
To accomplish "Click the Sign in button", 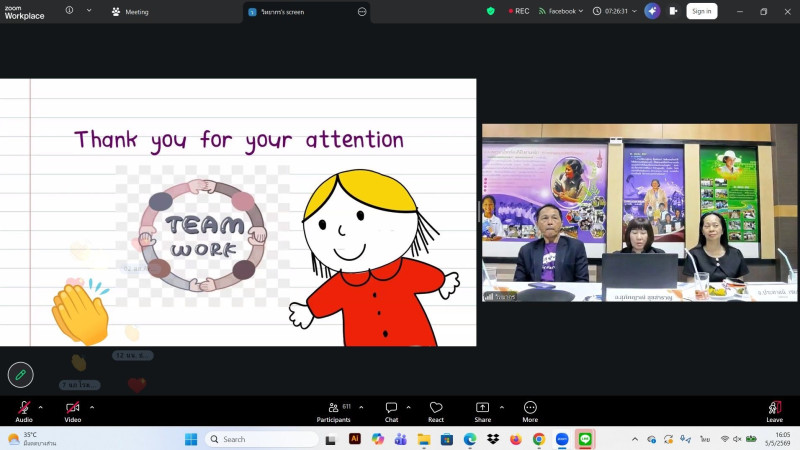I will click(x=702, y=11).
